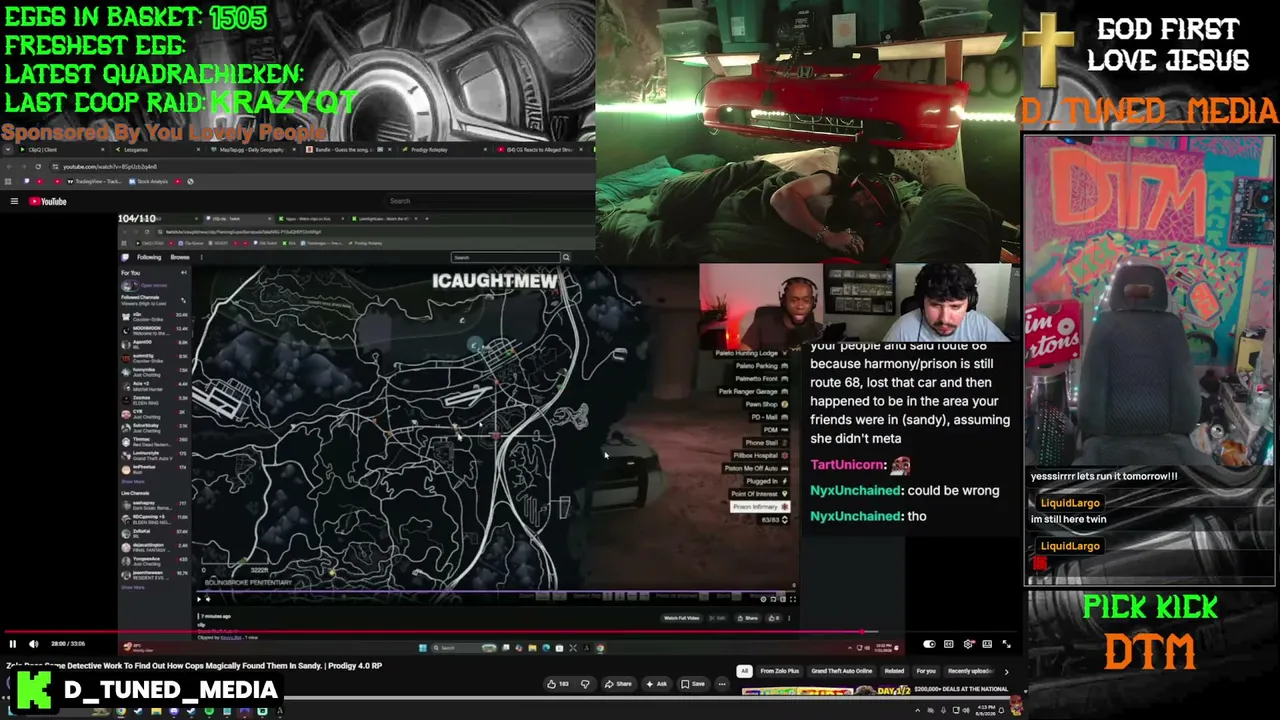Open the Windows taskbar search box
Viewport: 1280px width, 720px height.
(463, 648)
